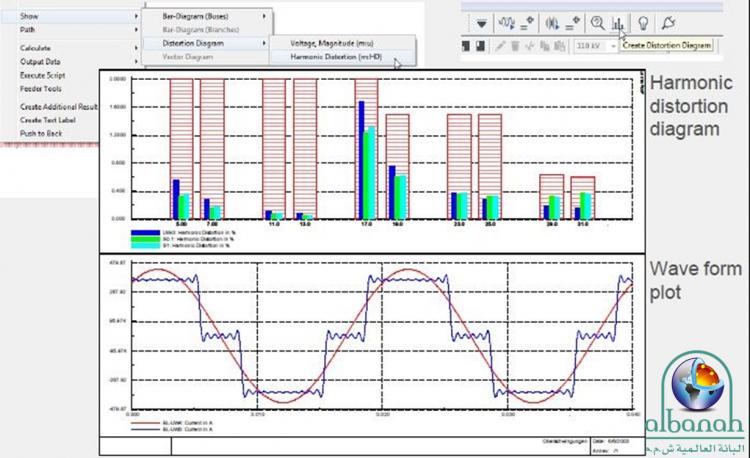
Task: Click the black downward triangle toolbar icon
Action: pyautogui.click(x=481, y=22)
